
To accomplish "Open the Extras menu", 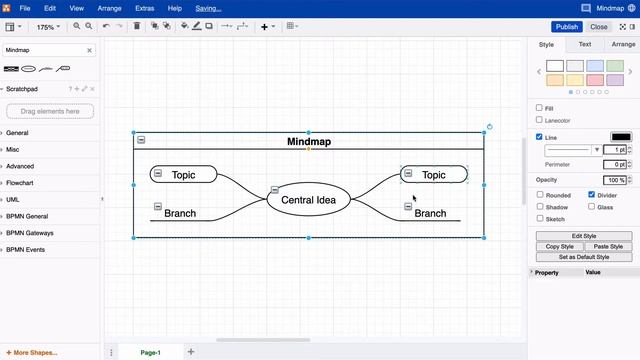I will point(144,8).
